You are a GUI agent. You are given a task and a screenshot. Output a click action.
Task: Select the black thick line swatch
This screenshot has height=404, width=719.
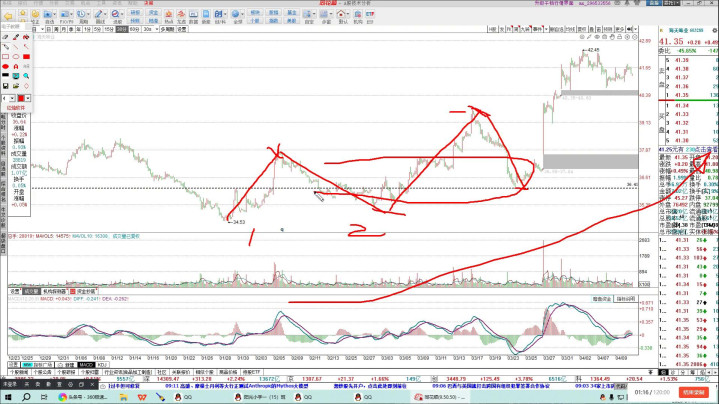(6, 75)
